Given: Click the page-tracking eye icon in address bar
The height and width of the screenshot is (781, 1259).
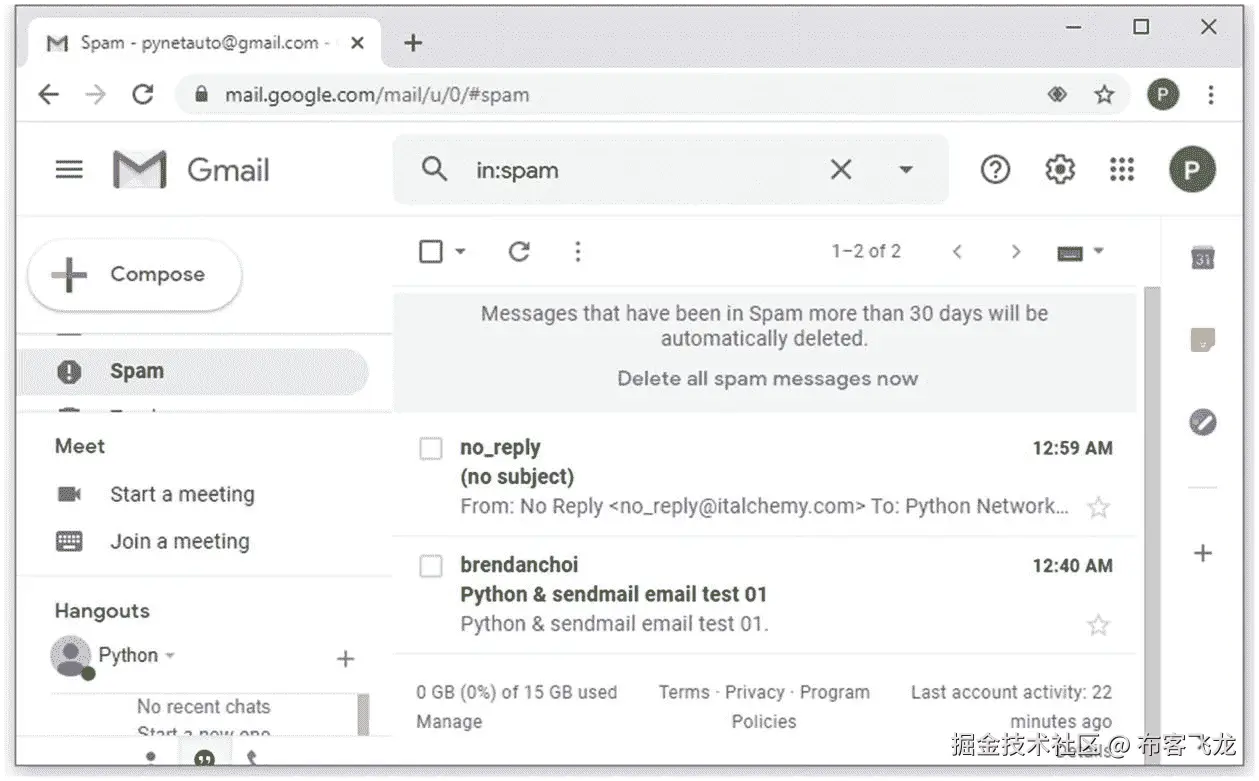Looking at the screenshot, I should [x=1057, y=95].
